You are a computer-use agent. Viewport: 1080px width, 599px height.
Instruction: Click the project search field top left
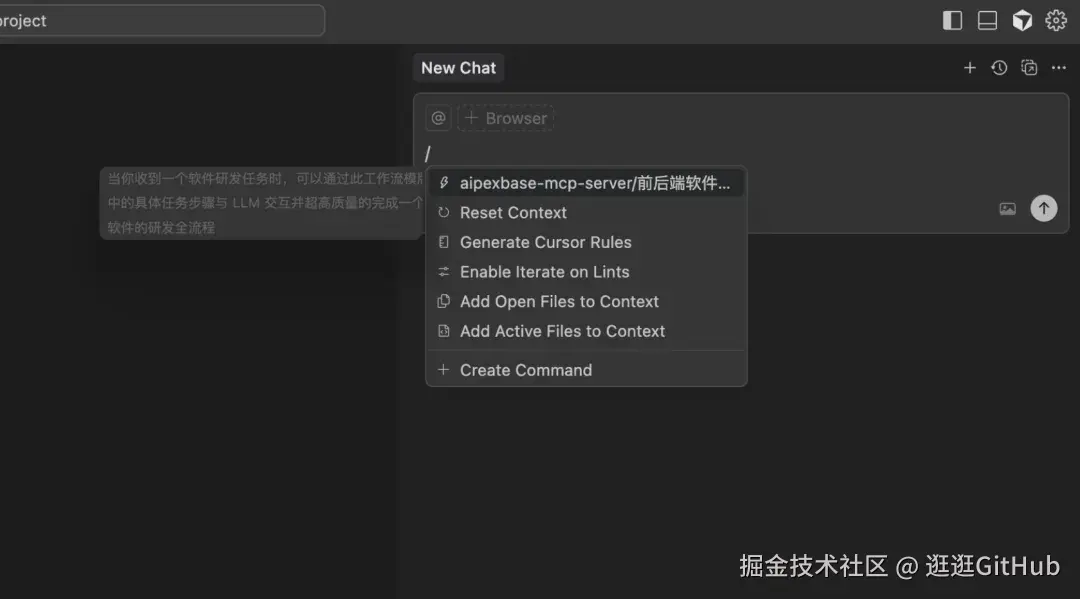pyautogui.click(x=160, y=19)
